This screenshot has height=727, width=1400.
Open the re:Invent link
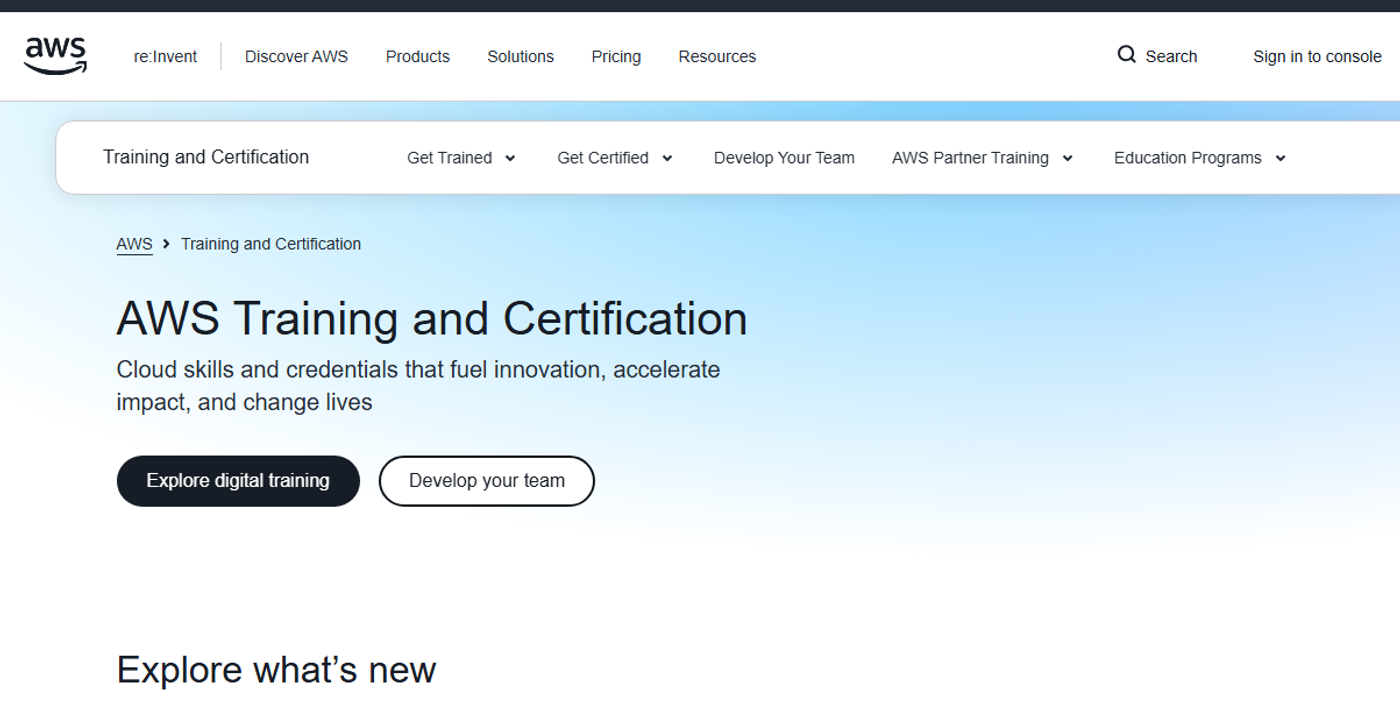point(165,57)
